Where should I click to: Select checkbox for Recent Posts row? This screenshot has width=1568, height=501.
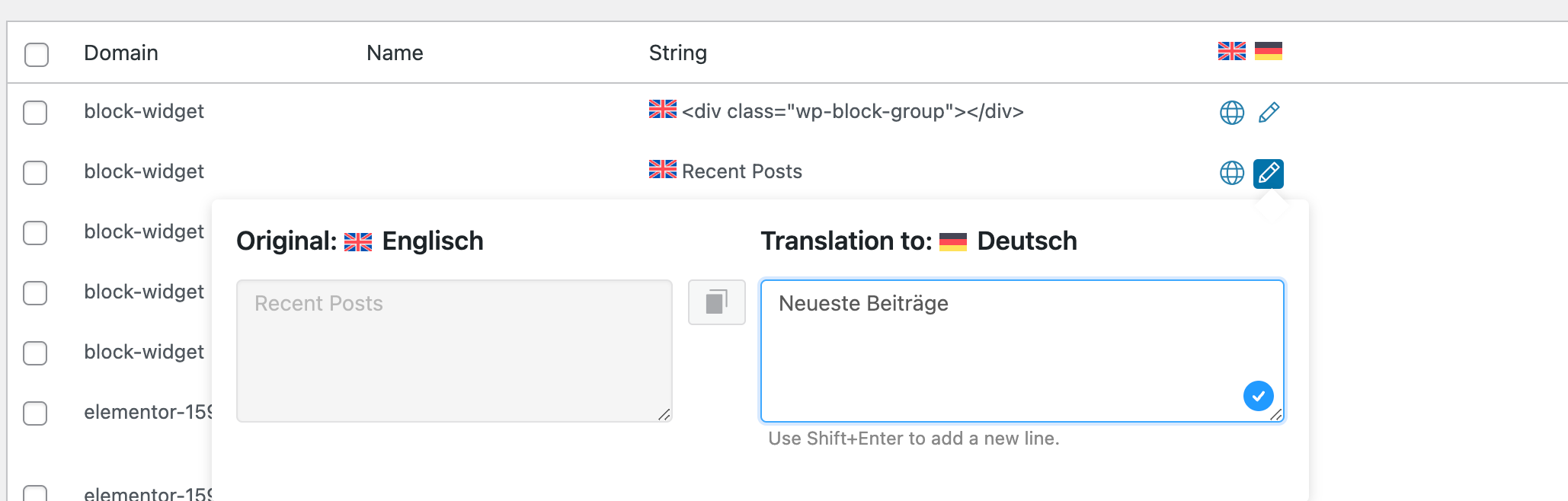pos(35,173)
